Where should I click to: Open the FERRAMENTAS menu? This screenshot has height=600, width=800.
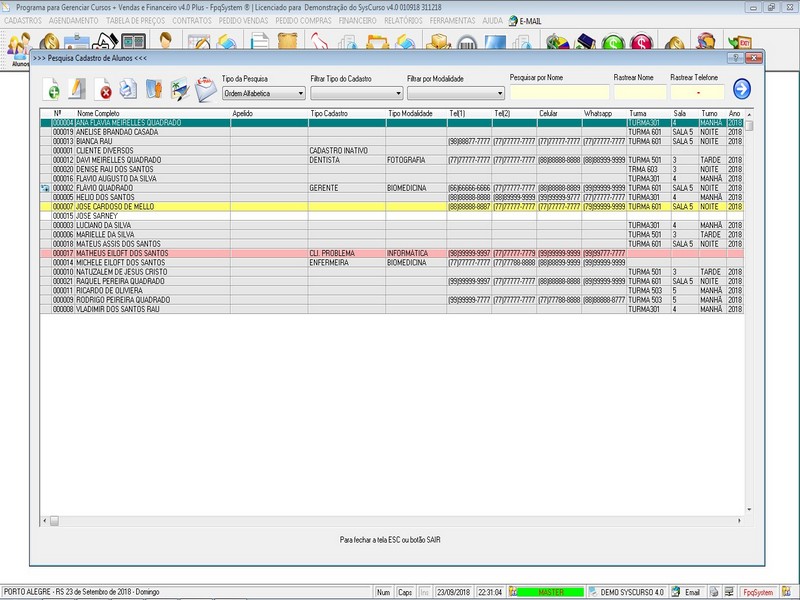[452, 21]
